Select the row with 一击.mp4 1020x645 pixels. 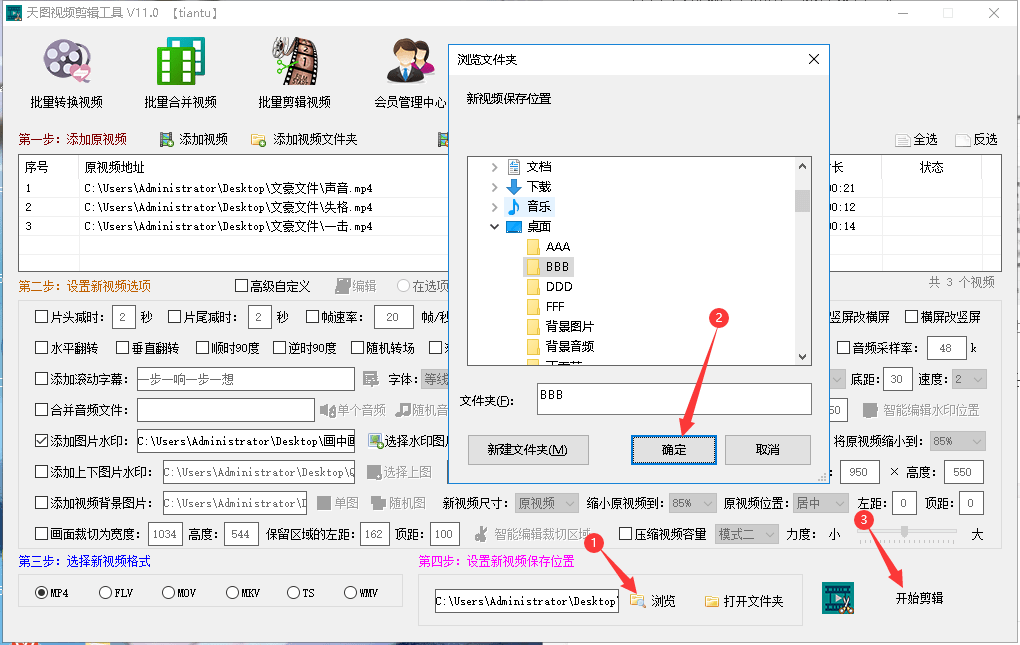234,226
